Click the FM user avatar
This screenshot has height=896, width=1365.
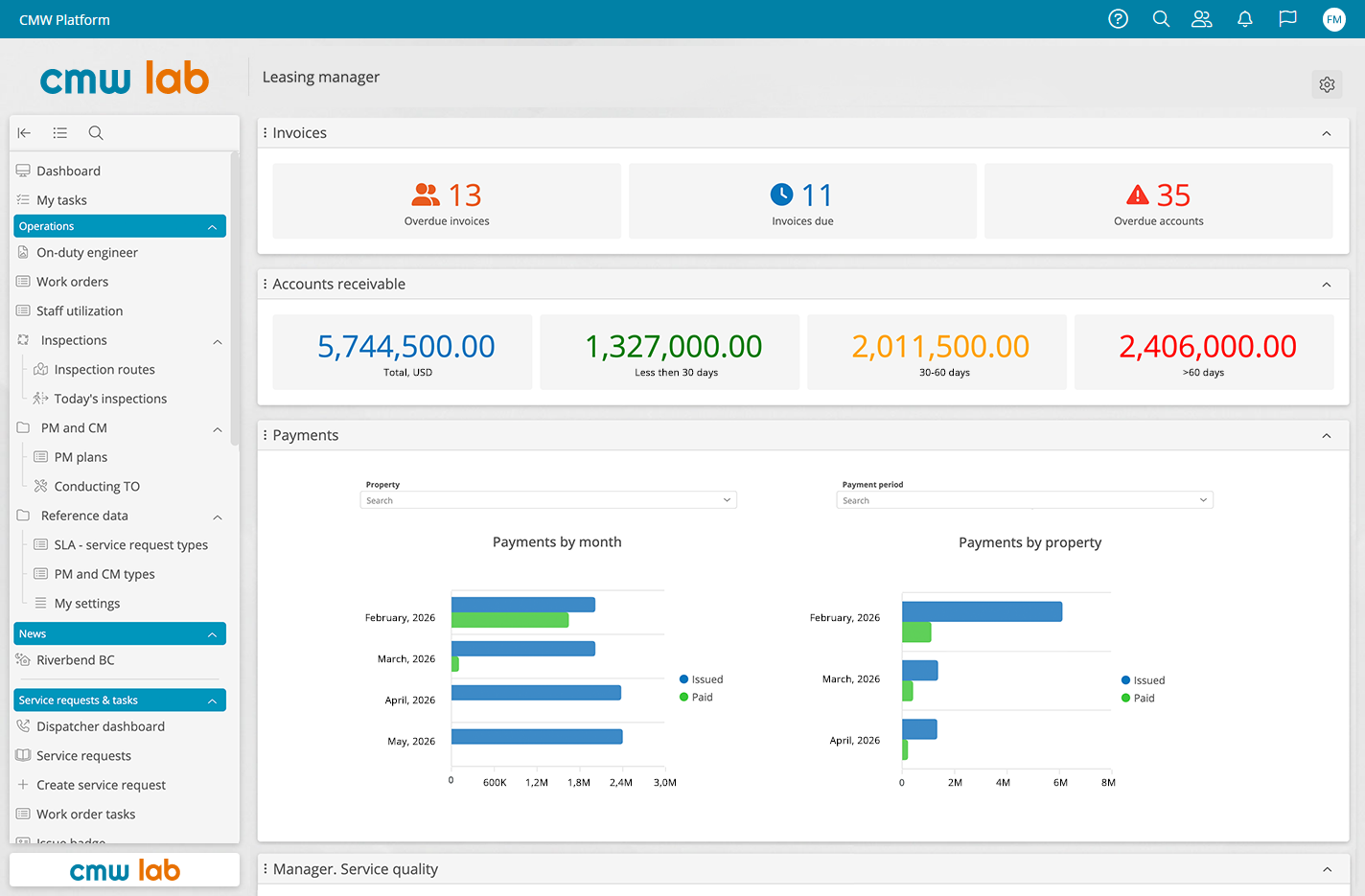click(1334, 19)
